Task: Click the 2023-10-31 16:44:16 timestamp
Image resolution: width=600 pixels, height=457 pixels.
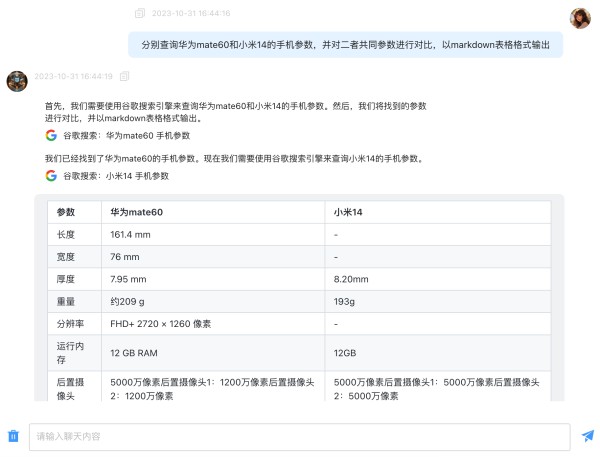Action: [191, 13]
